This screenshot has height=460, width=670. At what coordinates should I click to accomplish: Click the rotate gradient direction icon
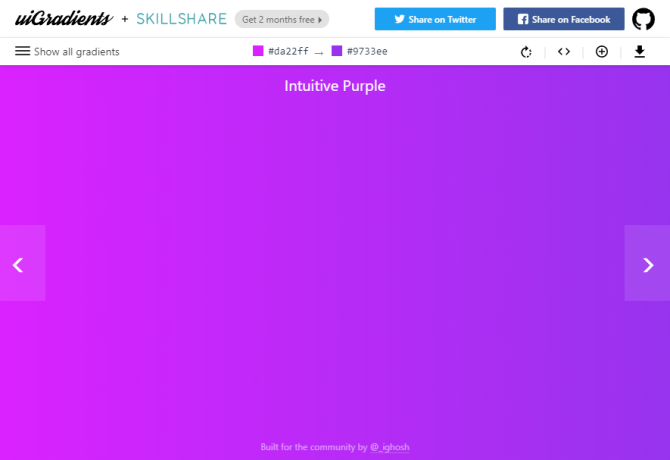[526, 52]
